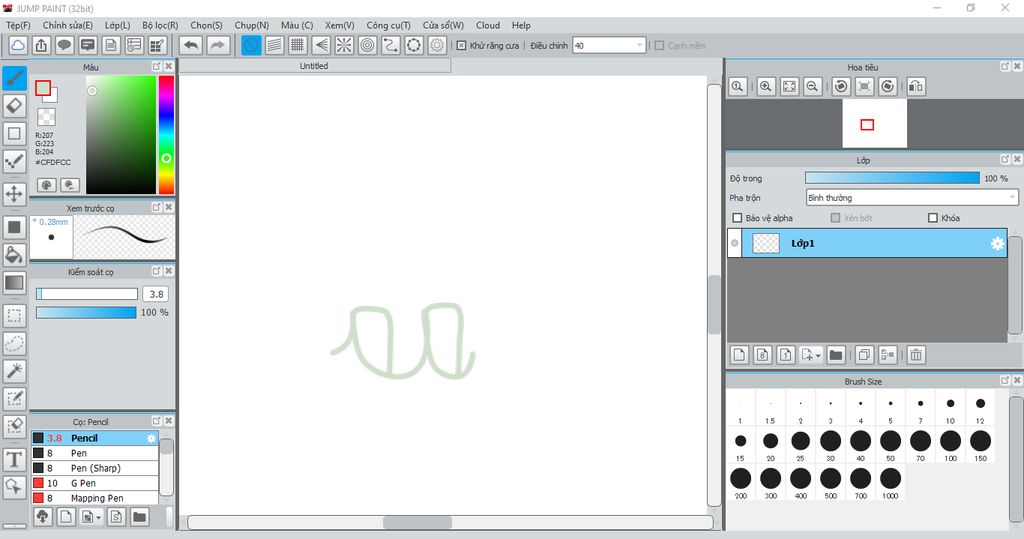Delete layer with trash icon
1024x539 pixels.
click(x=916, y=355)
